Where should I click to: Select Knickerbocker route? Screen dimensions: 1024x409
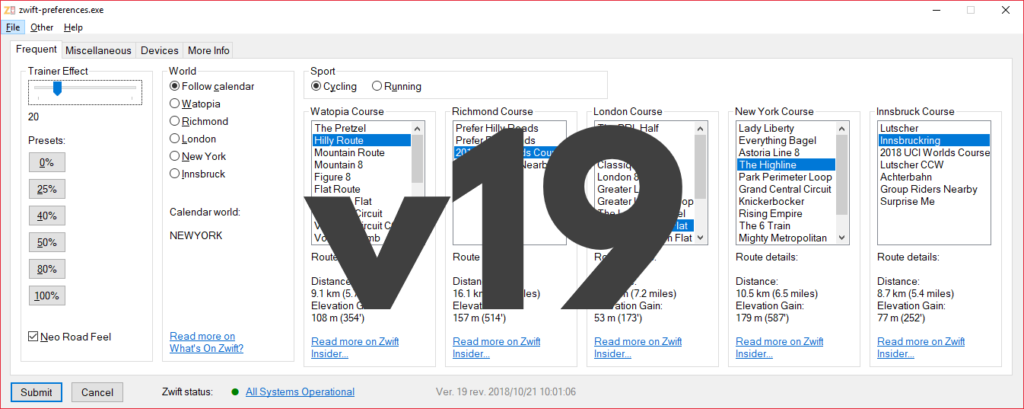tap(786, 201)
